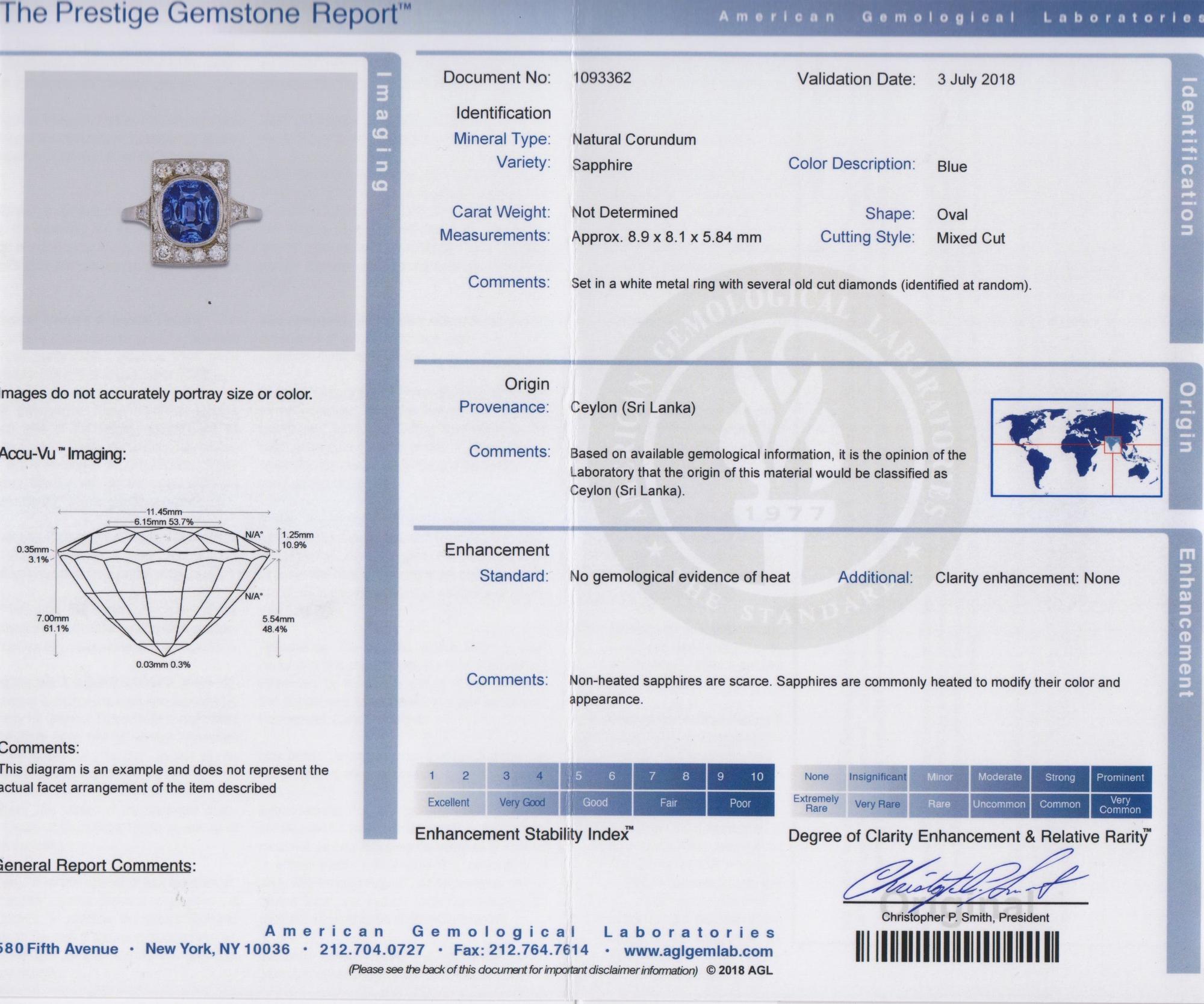Click document number 1093362
The height and width of the screenshot is (1004, 1204).
point(601,78)
